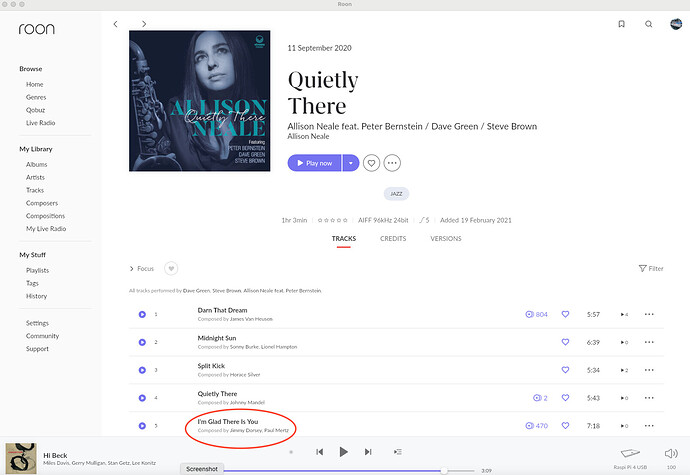Open Playlists in the sidebar
Screen dimensions: 690x475
pos(37,270)
